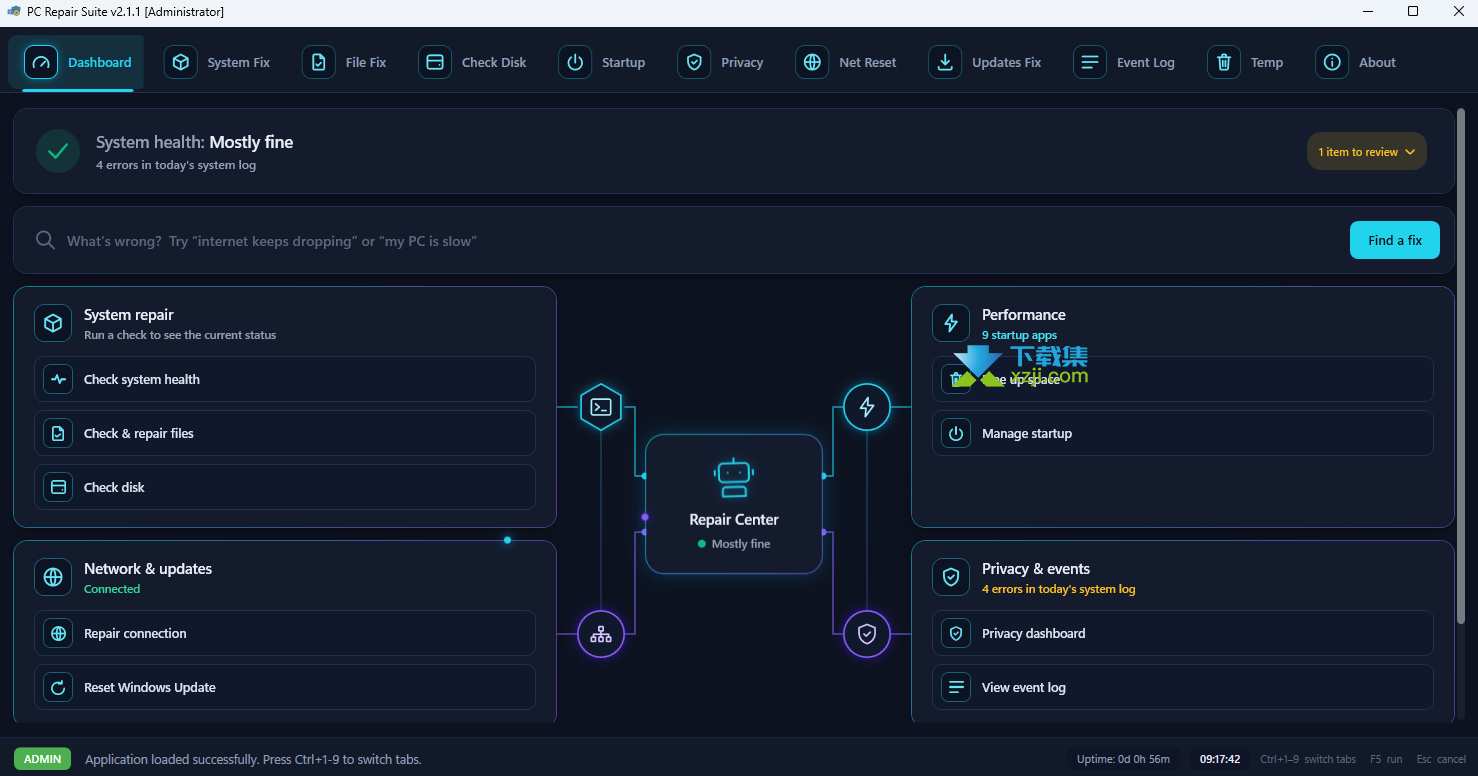
Task: Click the refresh icon beside Reset Windows Update
Action: click(x=58, y=687)
